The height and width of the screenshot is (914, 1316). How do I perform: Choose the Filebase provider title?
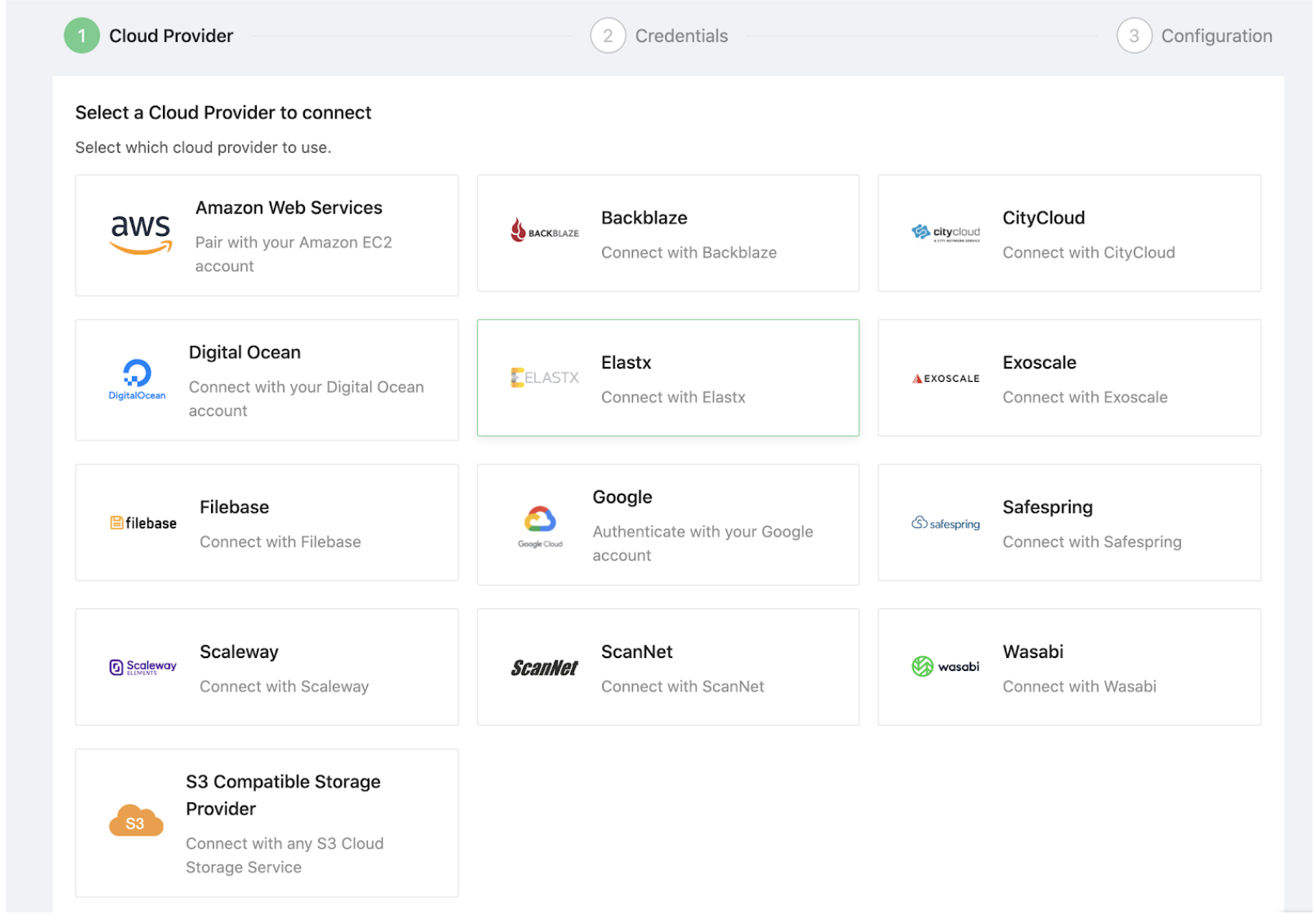tap(234, 507)
